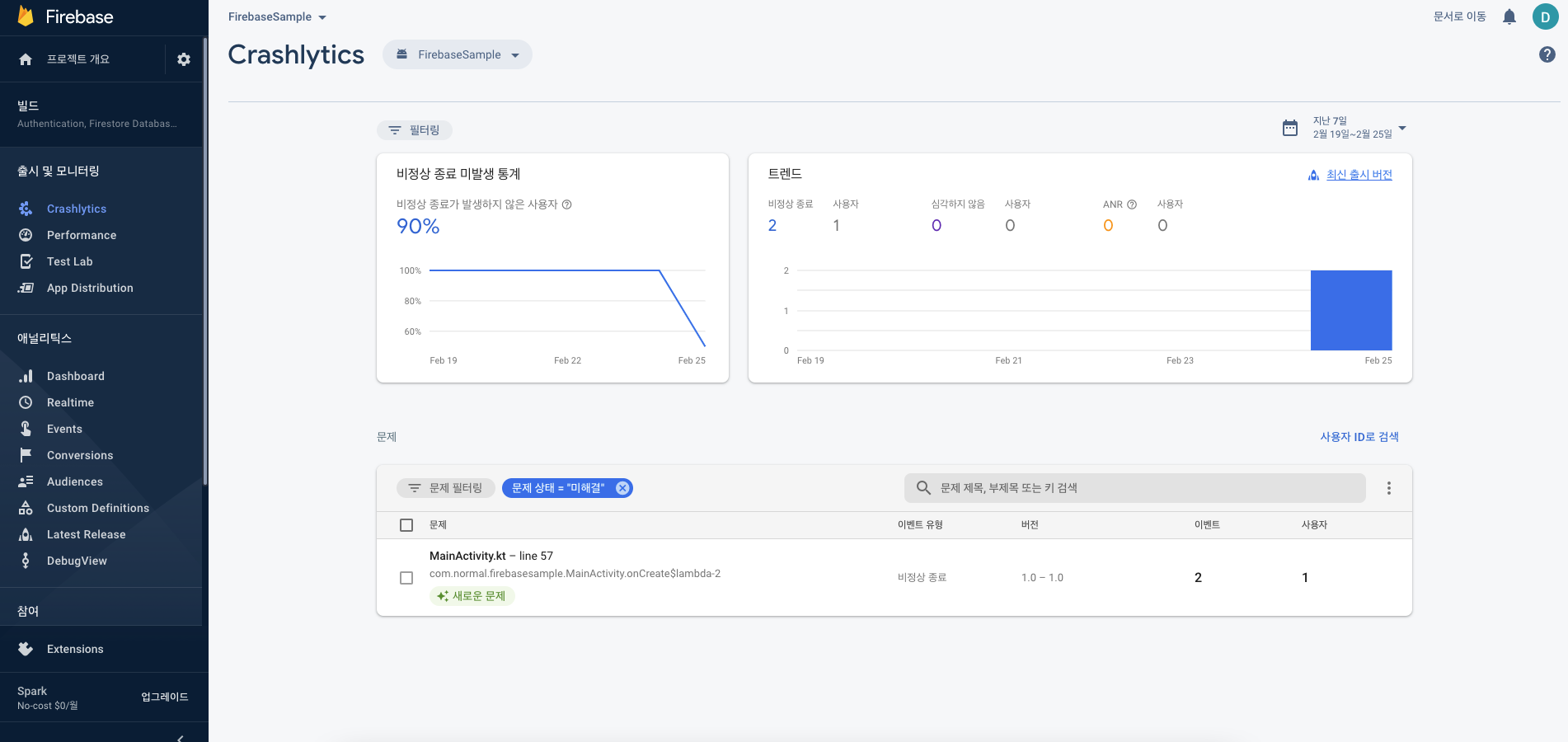The width and height of the screenshot is (1568, 742).
Task: Click the 문제 필터링 button
Action: point(446,488)
